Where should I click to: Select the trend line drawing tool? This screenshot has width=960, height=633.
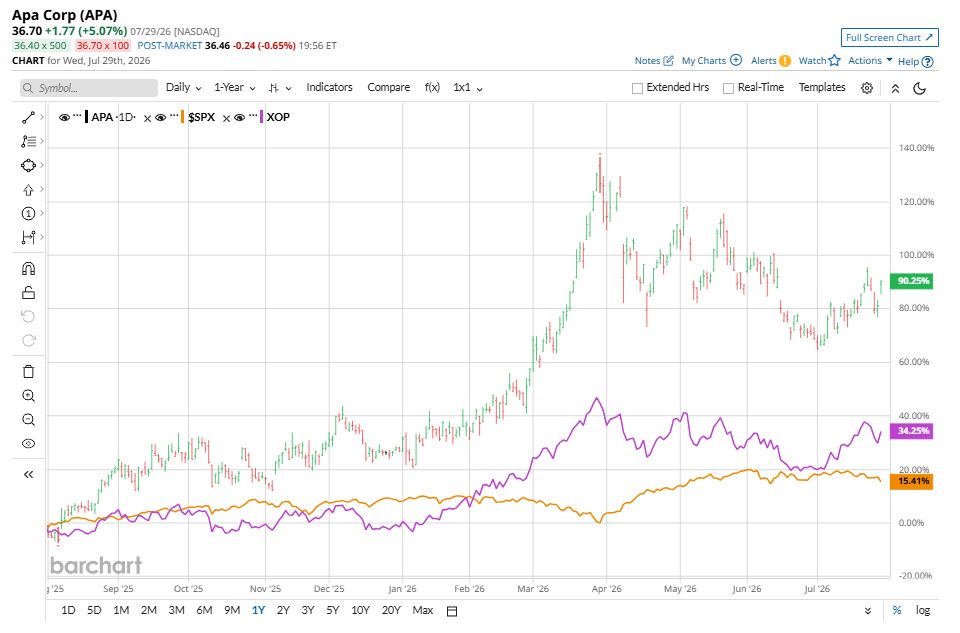click(28, 118)
